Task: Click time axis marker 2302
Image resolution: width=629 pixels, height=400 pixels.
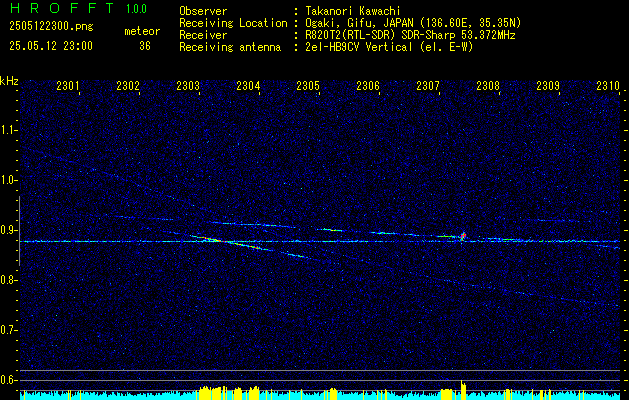Action: (128, 85)
